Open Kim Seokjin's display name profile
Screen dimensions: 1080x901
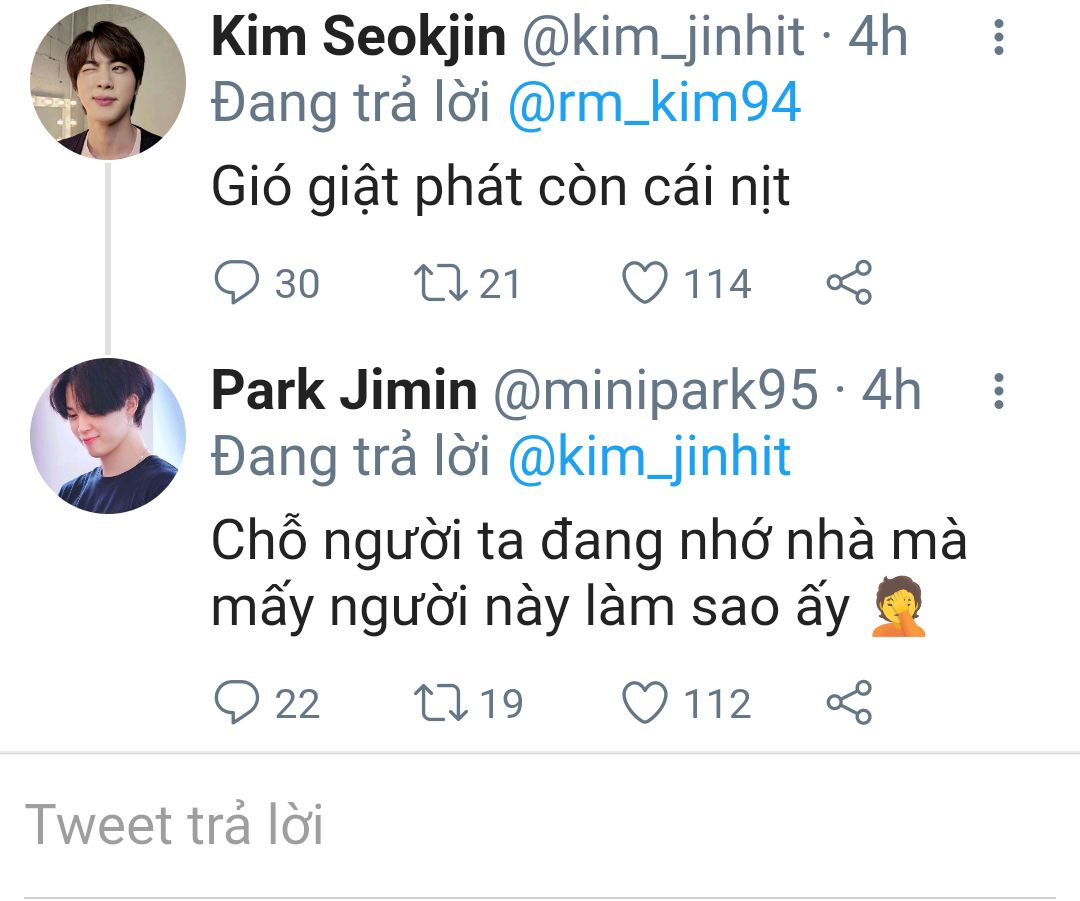click(x=359, y=38)
